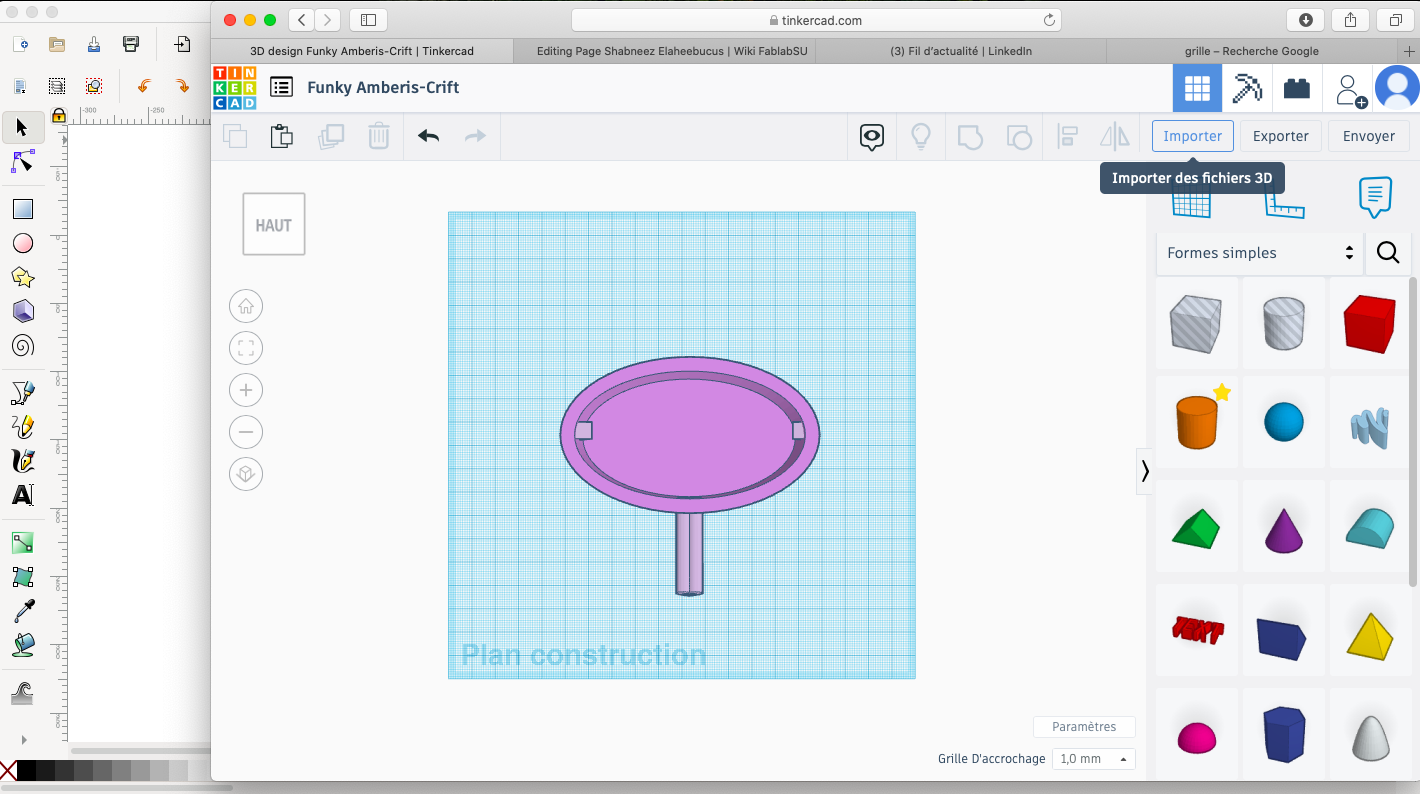This screenshot has height=794, width=1420.
Task: Choose the orange cylinder shape thumbnail
Action: (1197, 422)
